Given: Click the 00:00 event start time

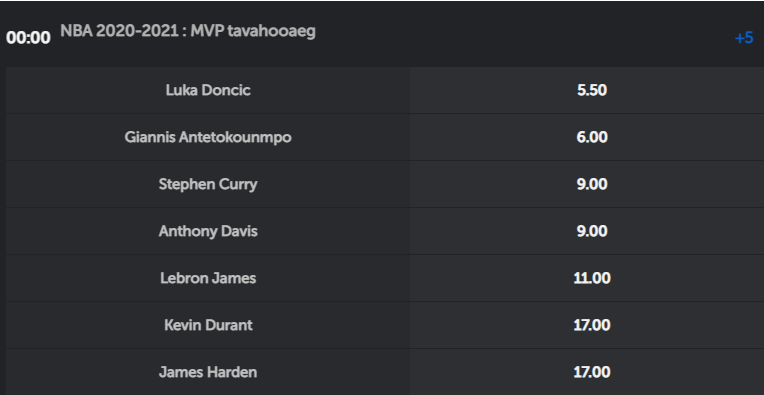Looking at the screenshot, I should tap(28, 38).
